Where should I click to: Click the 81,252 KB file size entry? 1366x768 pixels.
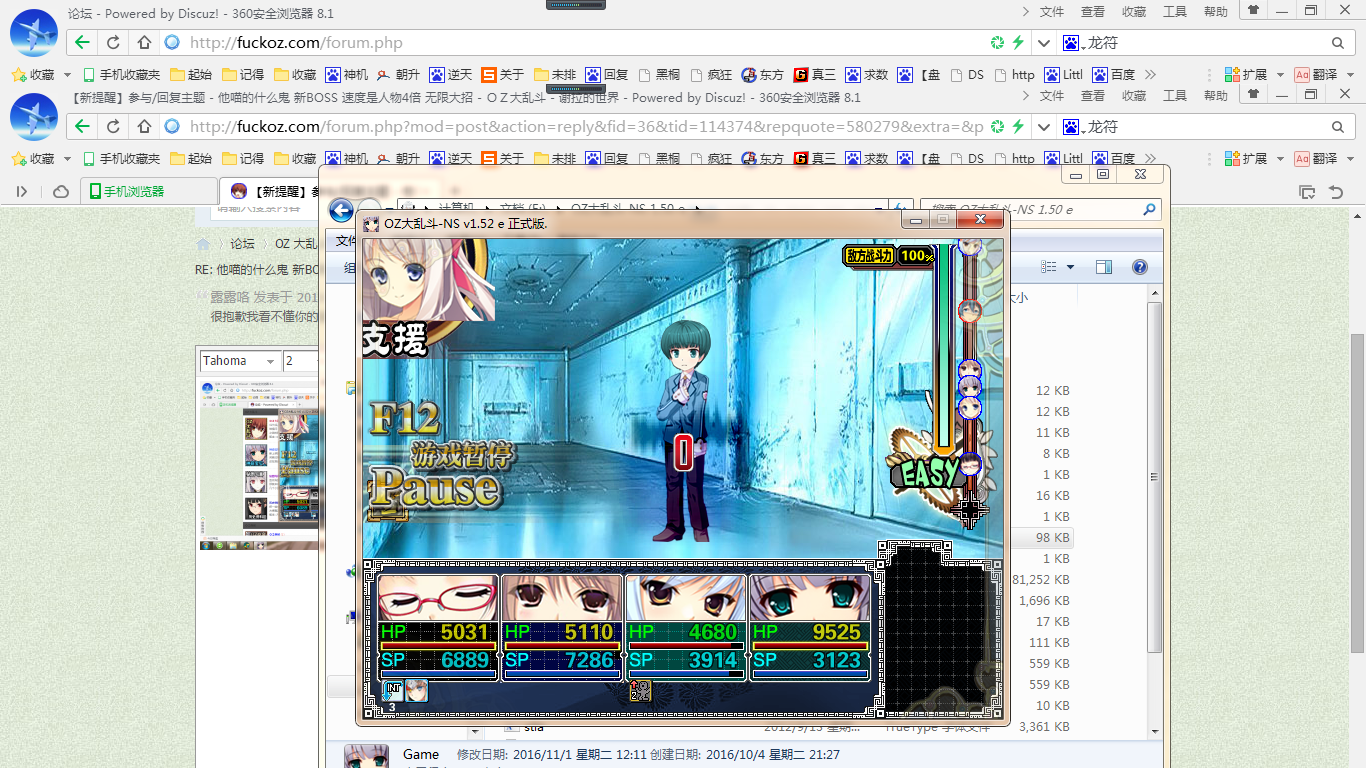(x=1041, y=579)
